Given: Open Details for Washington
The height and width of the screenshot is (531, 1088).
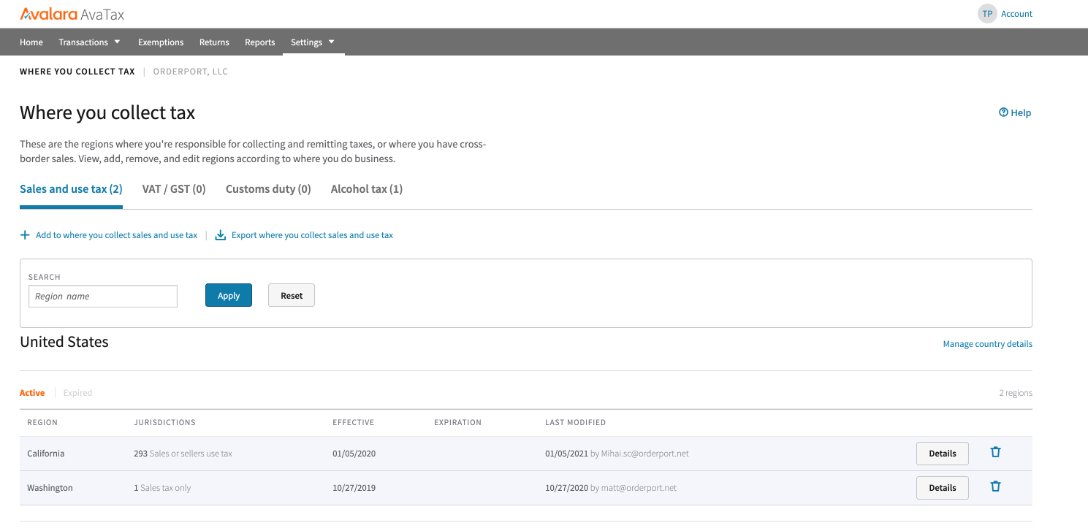Looking at the screenshot, I should (942, 487).
